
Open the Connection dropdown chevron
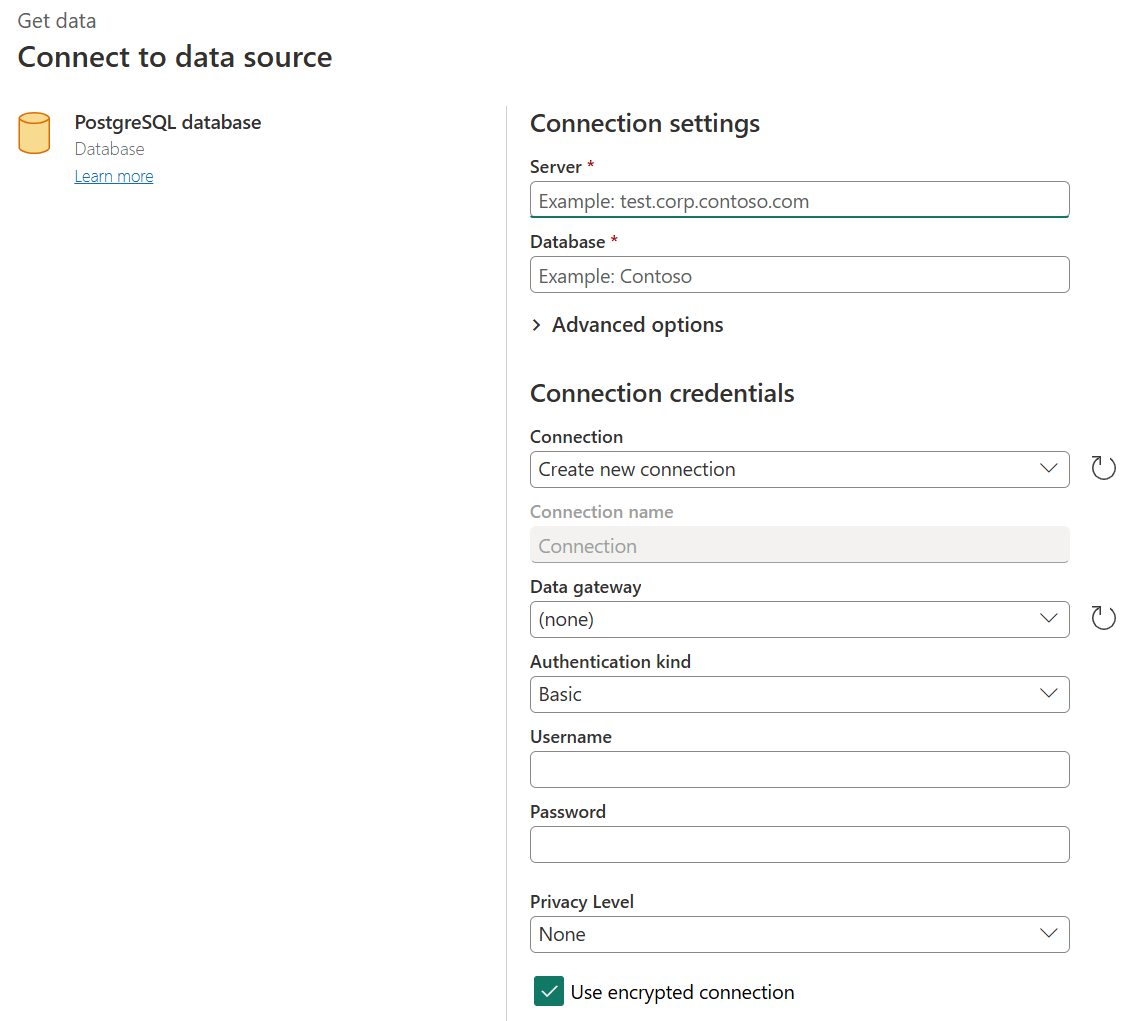tap(1048, 469)
